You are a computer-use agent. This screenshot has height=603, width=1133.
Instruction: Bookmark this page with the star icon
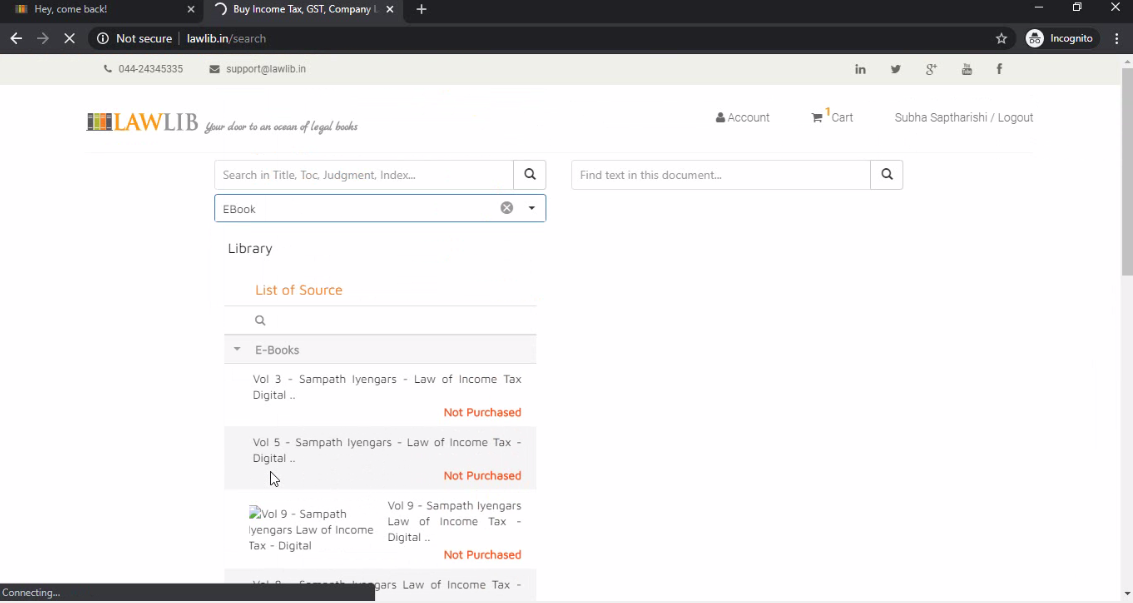[x=1001, y=38]
